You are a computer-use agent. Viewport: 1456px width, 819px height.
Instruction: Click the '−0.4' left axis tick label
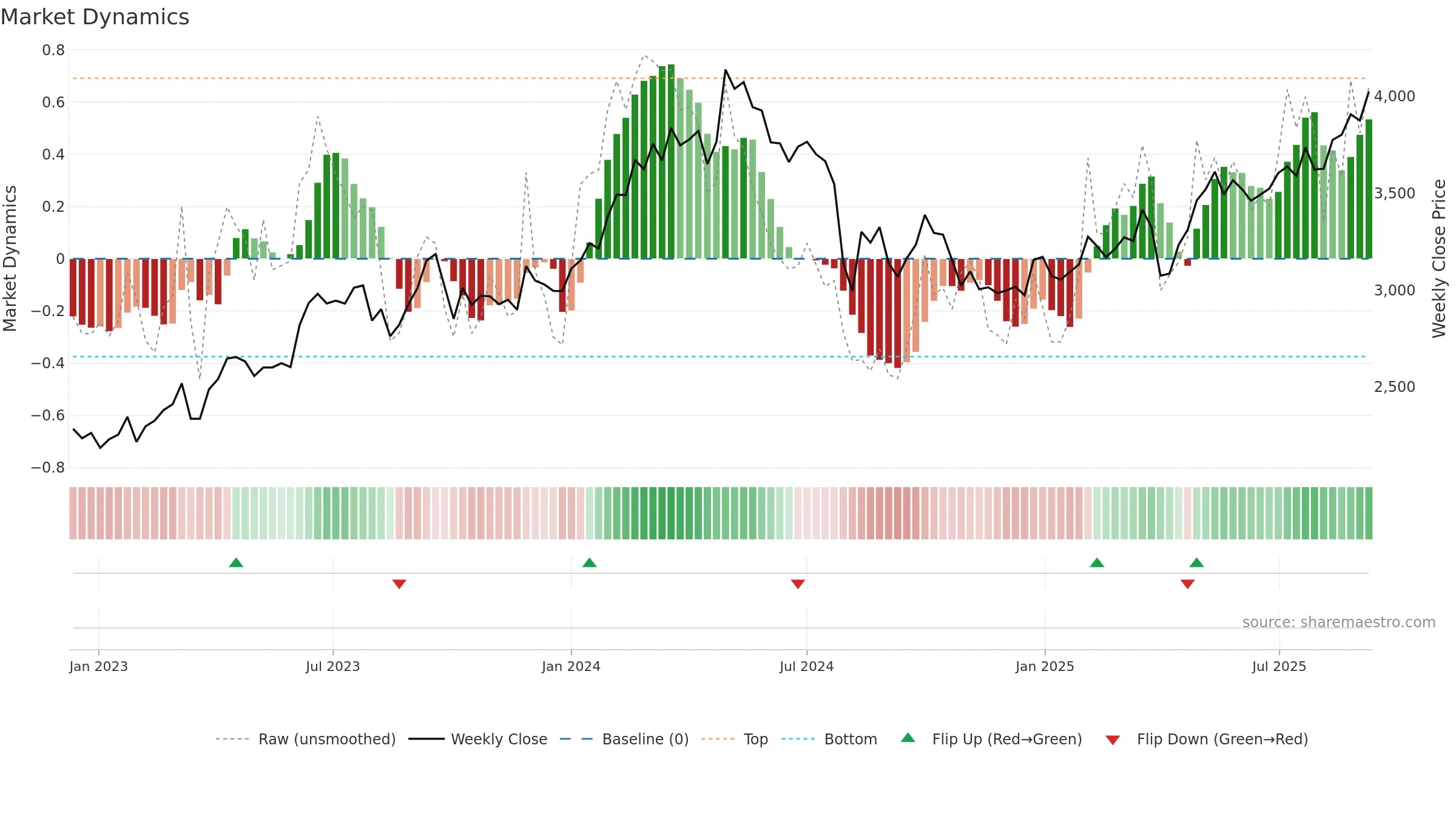[x=48, y=363]
